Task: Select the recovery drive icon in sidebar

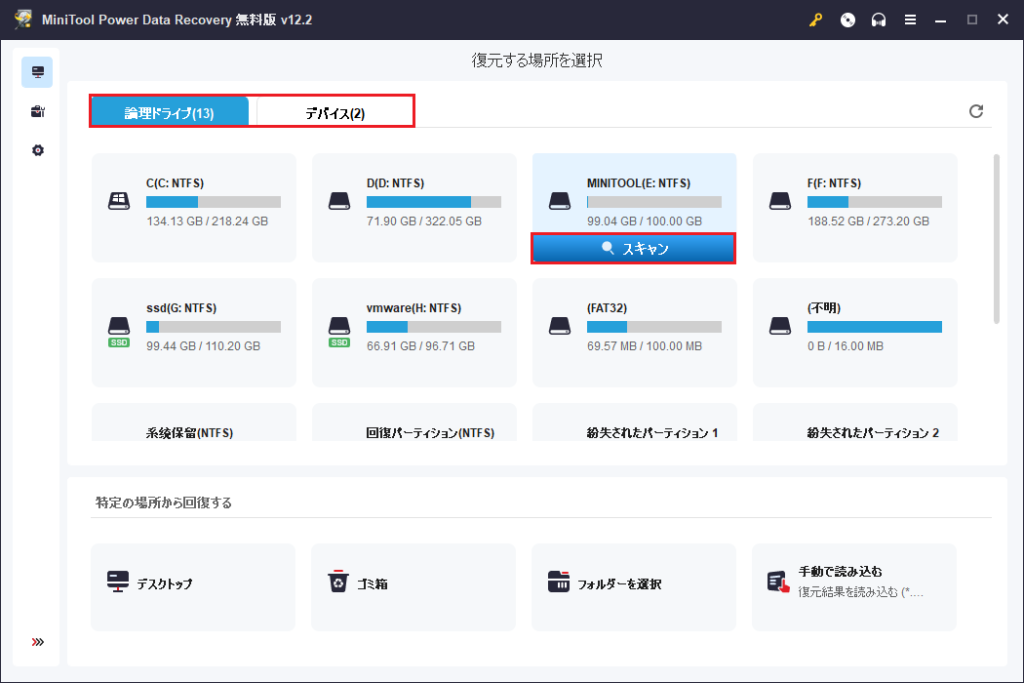Action: [38, 72]
